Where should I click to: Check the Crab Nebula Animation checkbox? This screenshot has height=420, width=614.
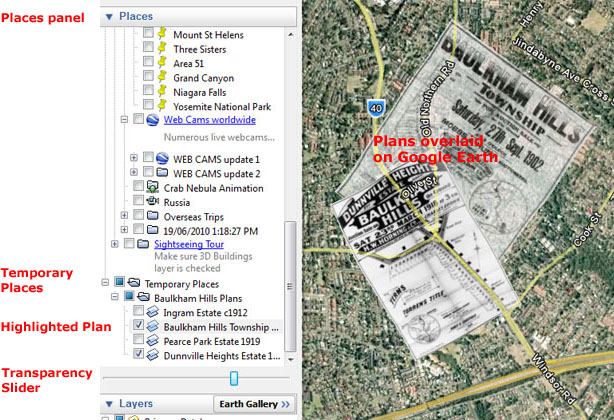tap(138, 186)
